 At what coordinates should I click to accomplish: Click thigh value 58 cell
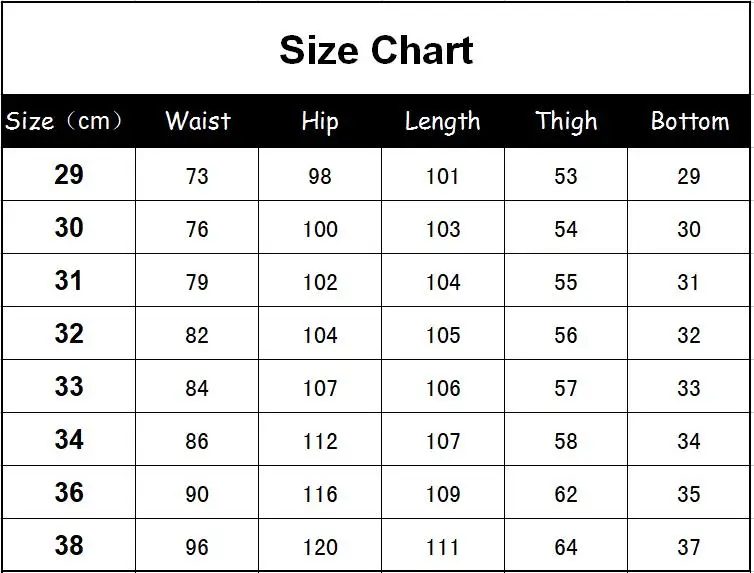click(566, 439)
